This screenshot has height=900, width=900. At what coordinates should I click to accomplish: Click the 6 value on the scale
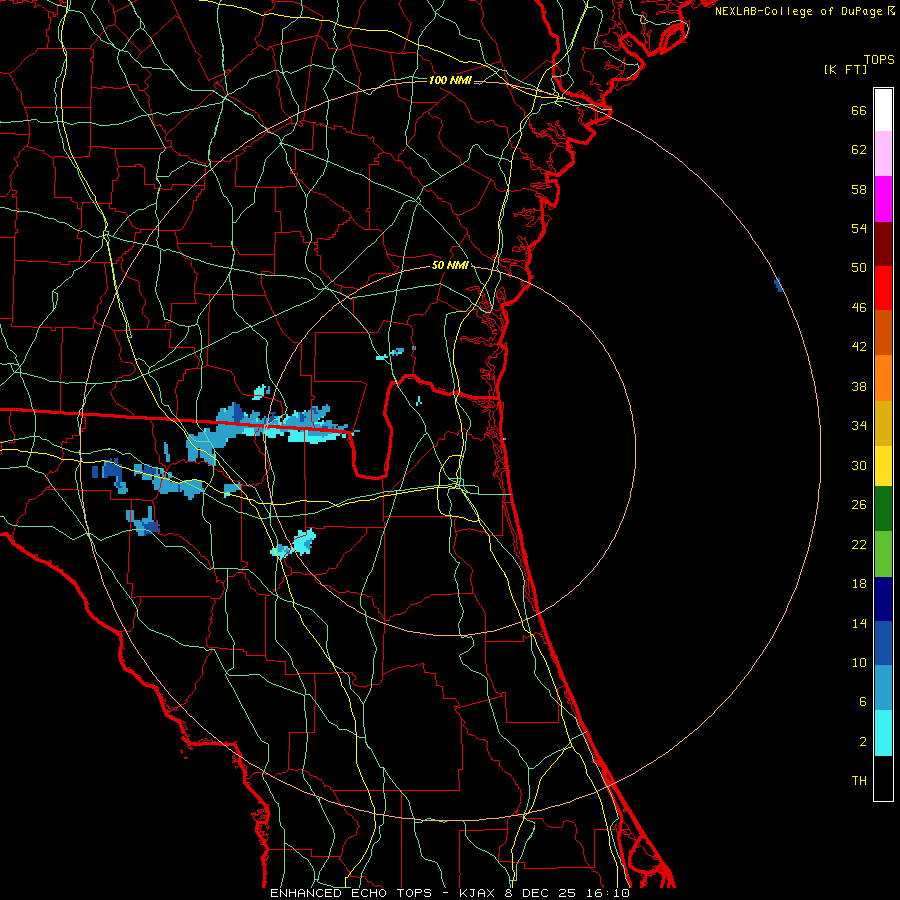point(863,702)
